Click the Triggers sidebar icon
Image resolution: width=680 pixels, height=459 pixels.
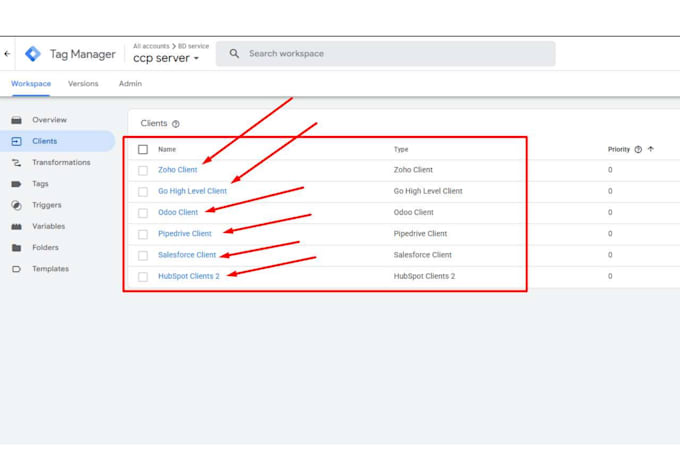point(16,205)
